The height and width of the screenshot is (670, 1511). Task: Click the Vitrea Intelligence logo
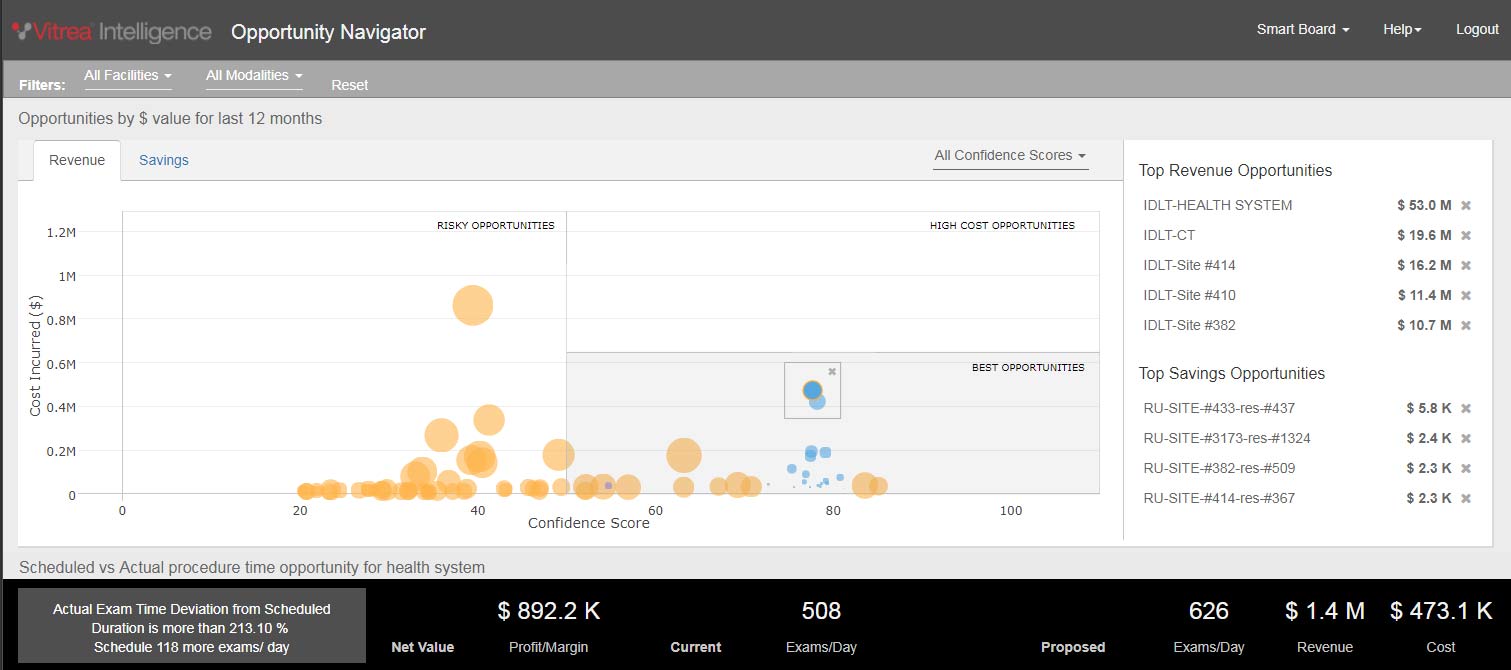pyautogui.click(x=112, y=32)
